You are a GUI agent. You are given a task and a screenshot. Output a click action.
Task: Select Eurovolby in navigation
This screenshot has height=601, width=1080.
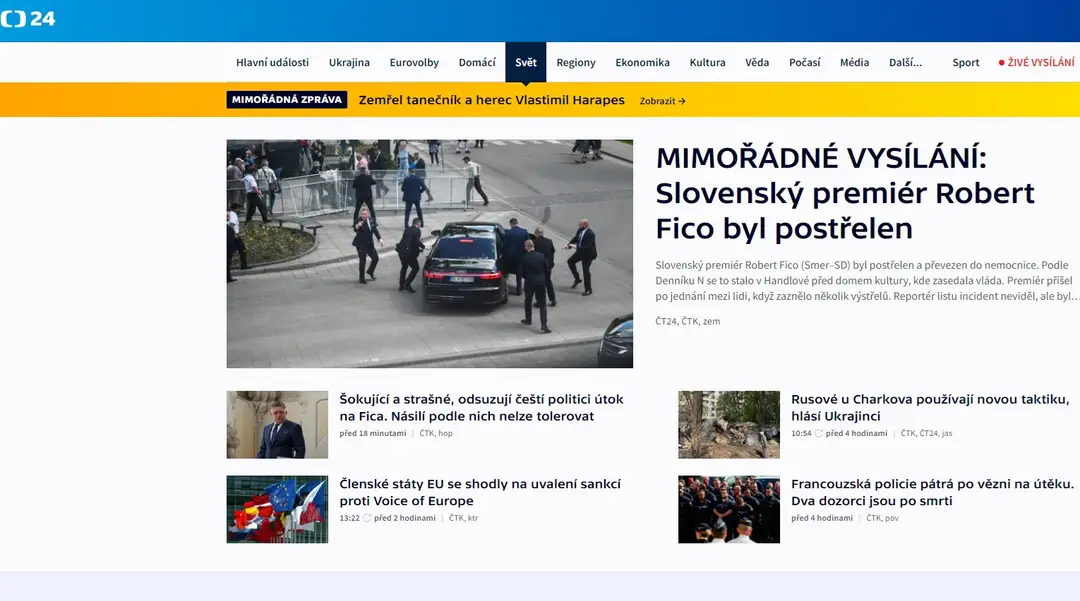pos(414,63)
